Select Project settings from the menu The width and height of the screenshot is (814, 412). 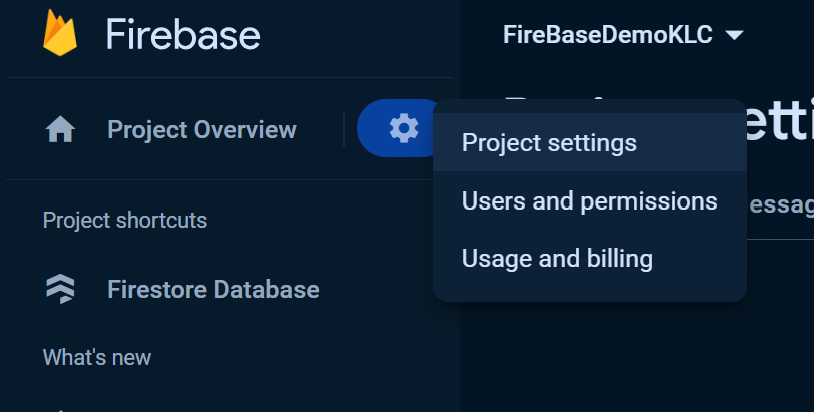[x=549, y=143]
